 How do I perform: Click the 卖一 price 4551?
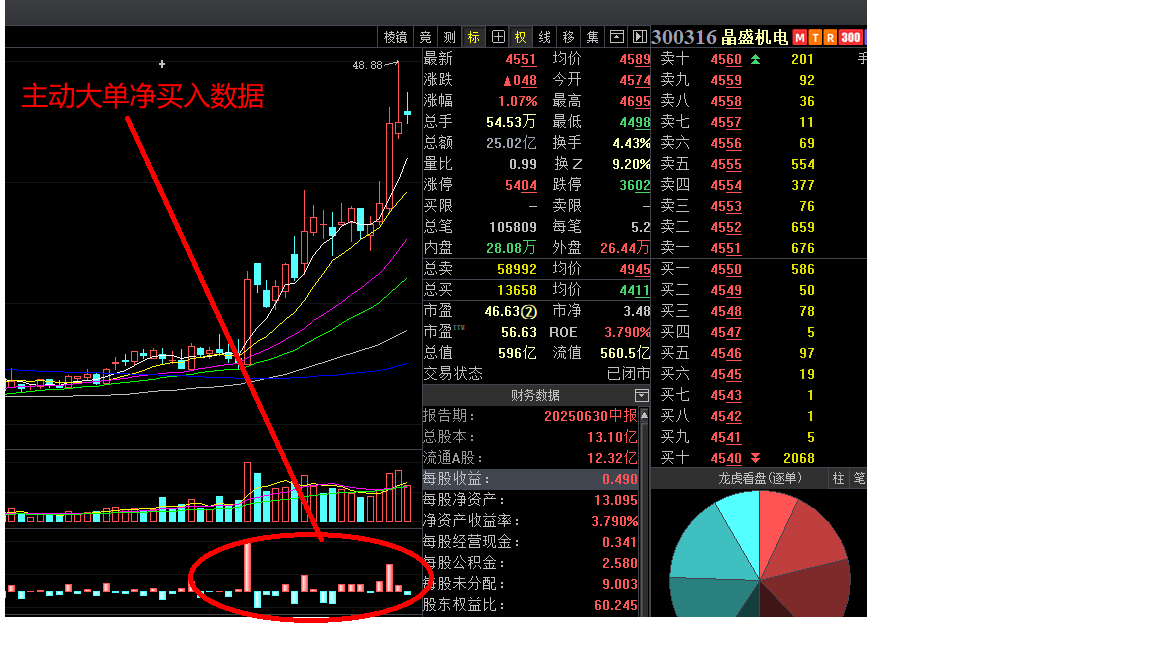(726, 248)
